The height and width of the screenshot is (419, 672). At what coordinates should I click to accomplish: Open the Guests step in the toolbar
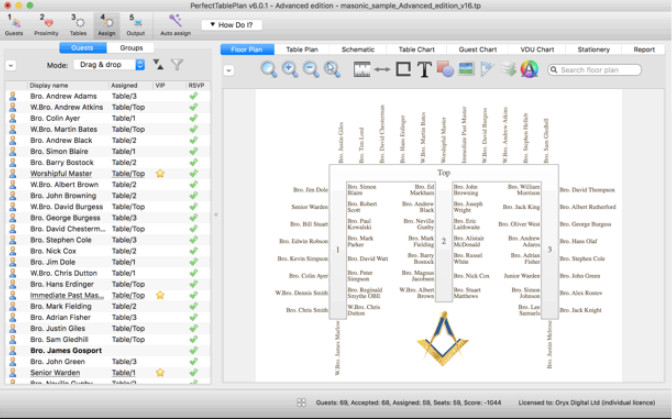[x=14, y=25]
